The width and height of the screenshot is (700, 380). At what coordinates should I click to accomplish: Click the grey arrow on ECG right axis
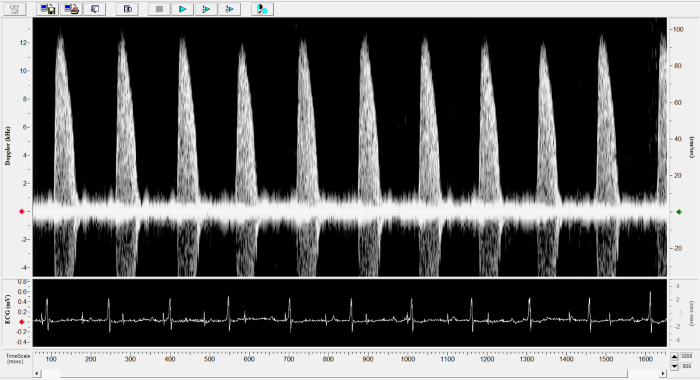(x=680, y=313)
